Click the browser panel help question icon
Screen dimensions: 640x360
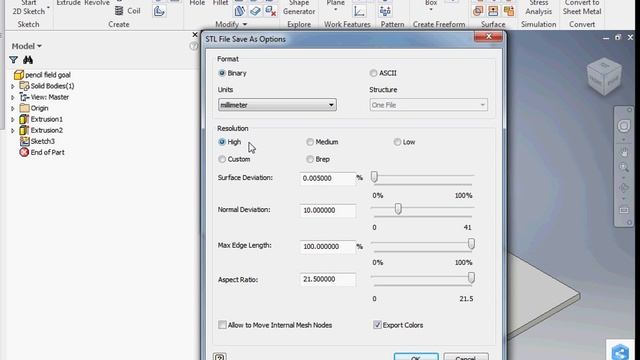click(193, 46)
